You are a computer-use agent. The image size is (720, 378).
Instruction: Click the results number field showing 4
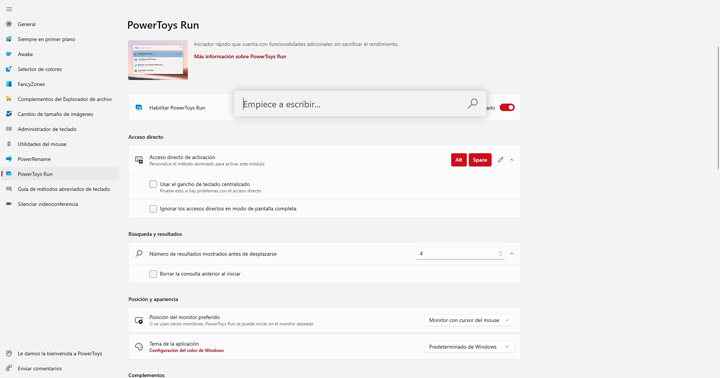click(460, 254)
